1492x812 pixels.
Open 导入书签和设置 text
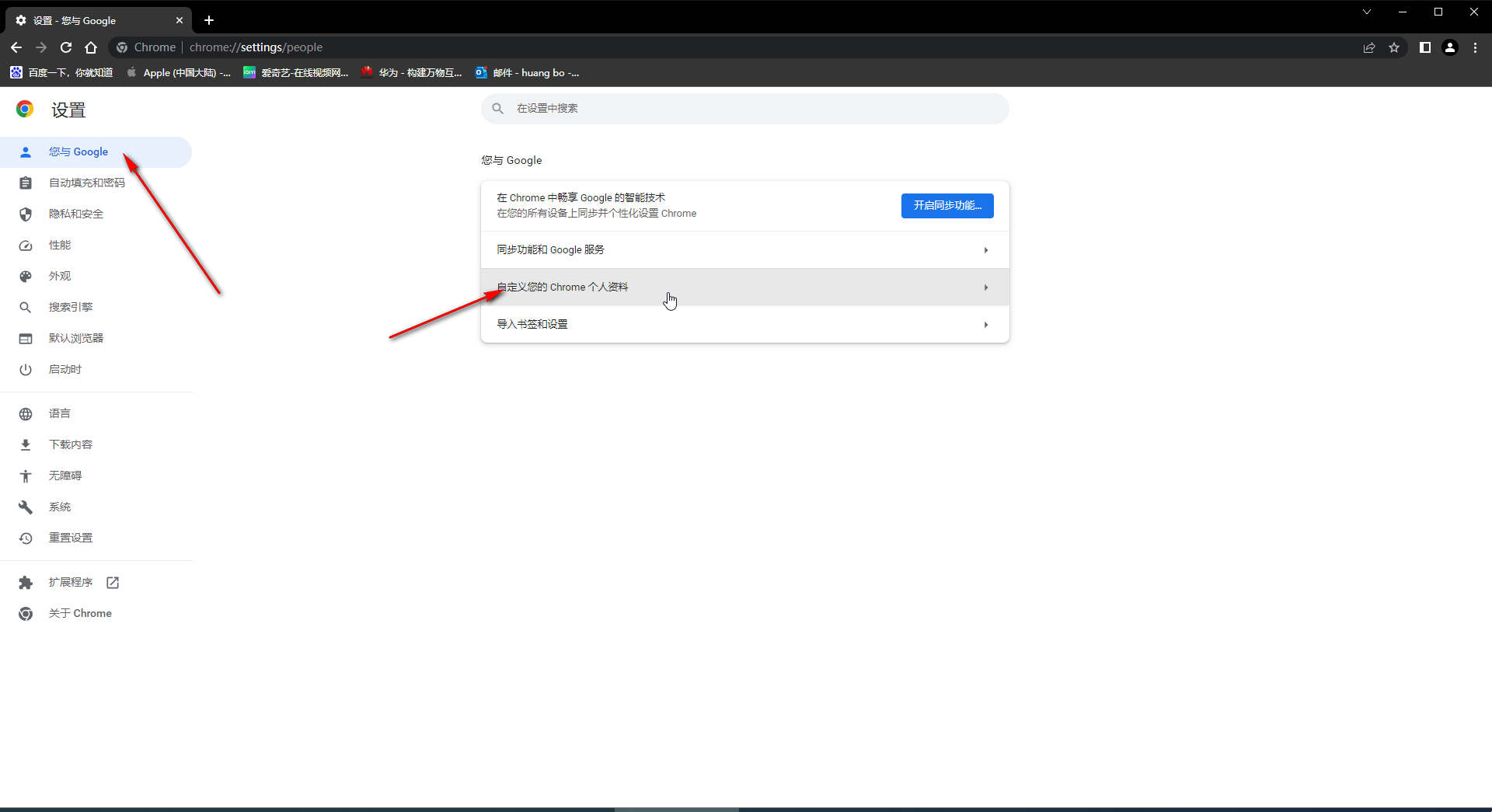tap(532, 325)
